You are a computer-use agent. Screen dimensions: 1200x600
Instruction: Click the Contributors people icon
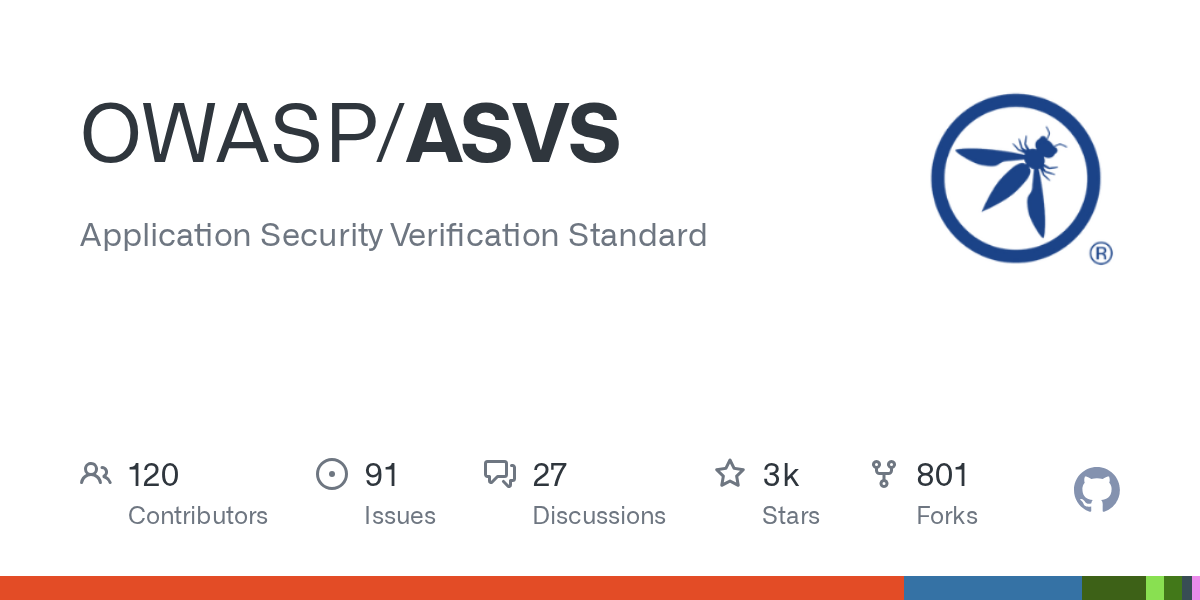tap(96, 474)
